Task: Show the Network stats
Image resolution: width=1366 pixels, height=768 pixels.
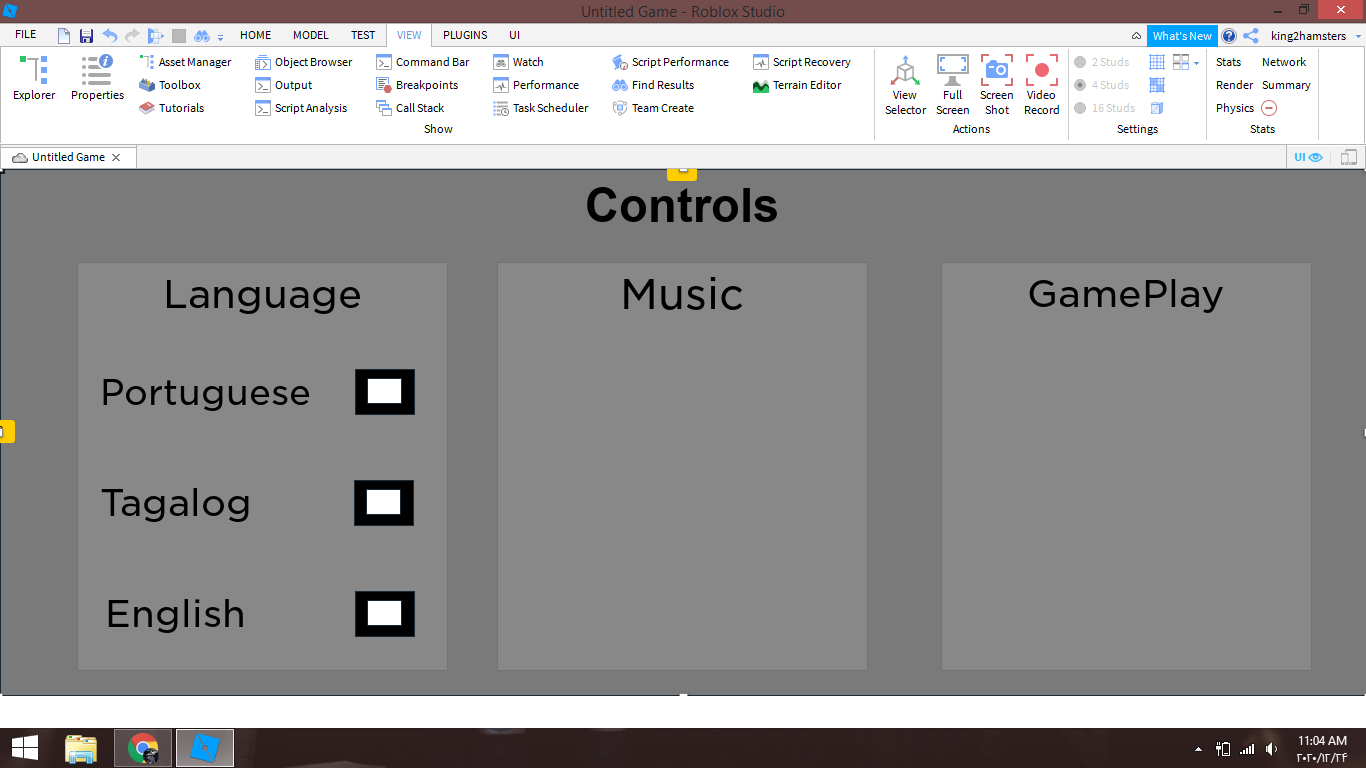Action: (x=1284, y=62)
